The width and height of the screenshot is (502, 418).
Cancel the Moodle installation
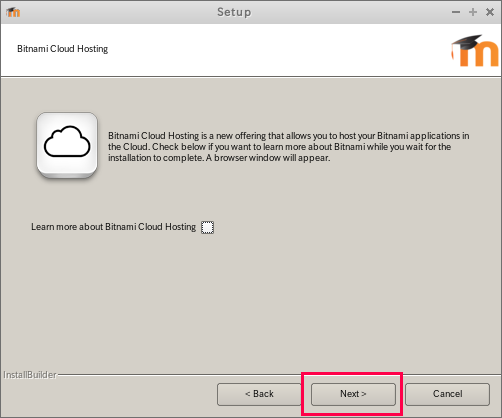click(447, 394)
